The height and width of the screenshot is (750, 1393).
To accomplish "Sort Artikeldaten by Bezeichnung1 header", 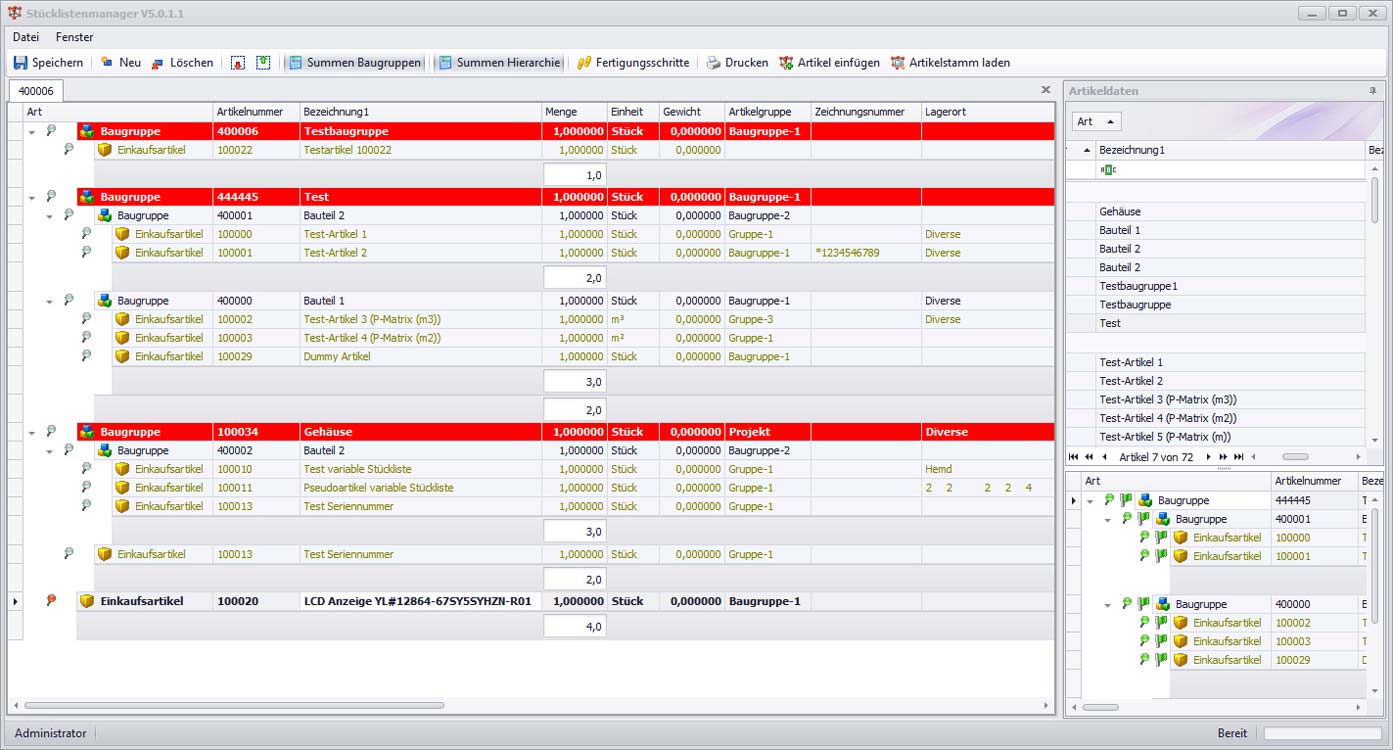I will click(1230, 150).
